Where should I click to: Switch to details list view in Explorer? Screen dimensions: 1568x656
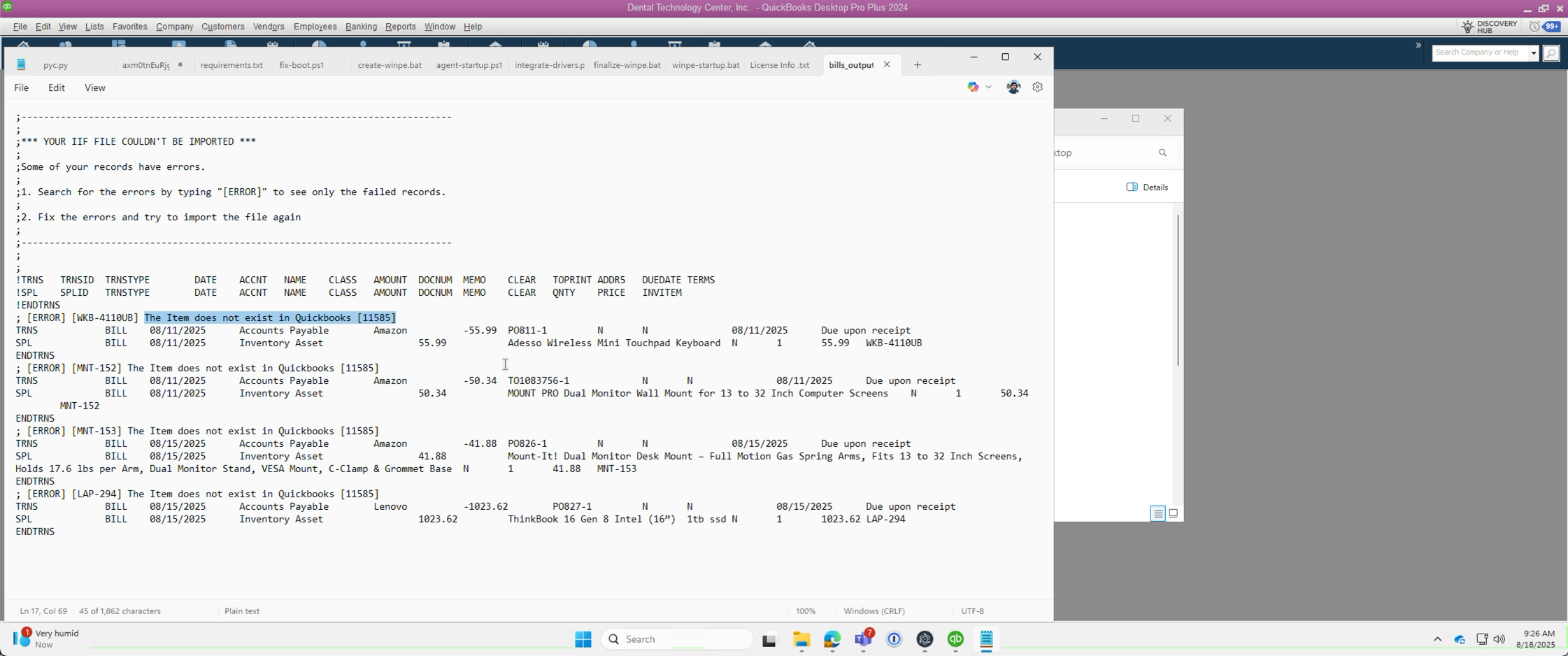1157,513
